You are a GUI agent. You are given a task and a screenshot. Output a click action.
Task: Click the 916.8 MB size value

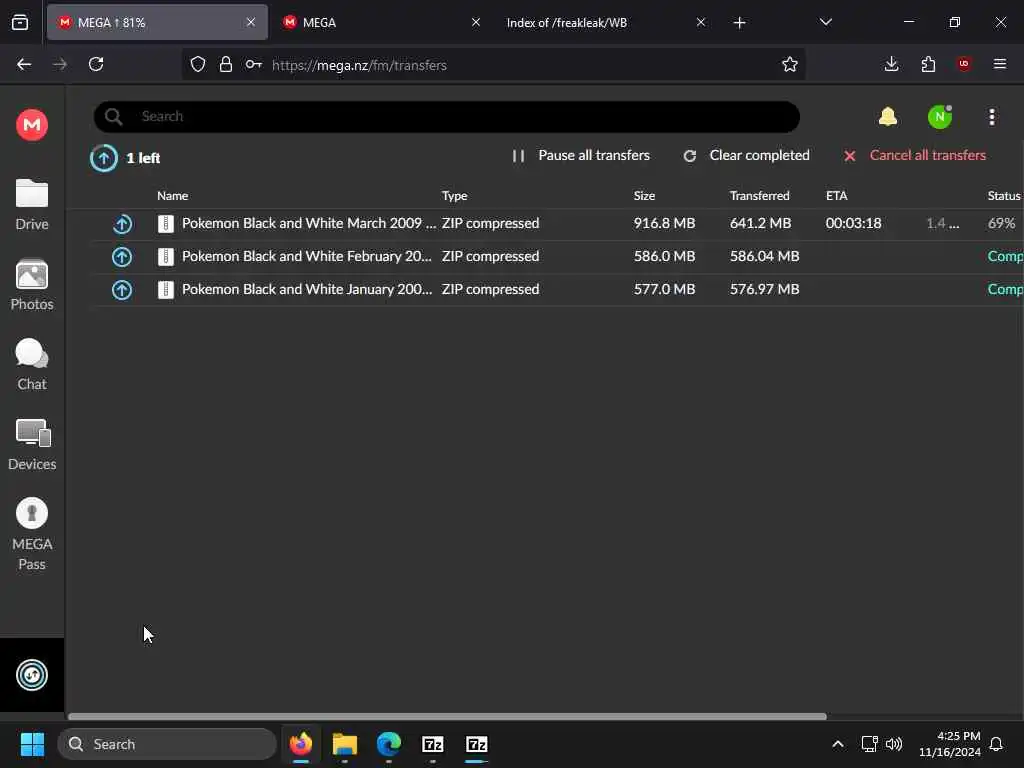point(664,223)
